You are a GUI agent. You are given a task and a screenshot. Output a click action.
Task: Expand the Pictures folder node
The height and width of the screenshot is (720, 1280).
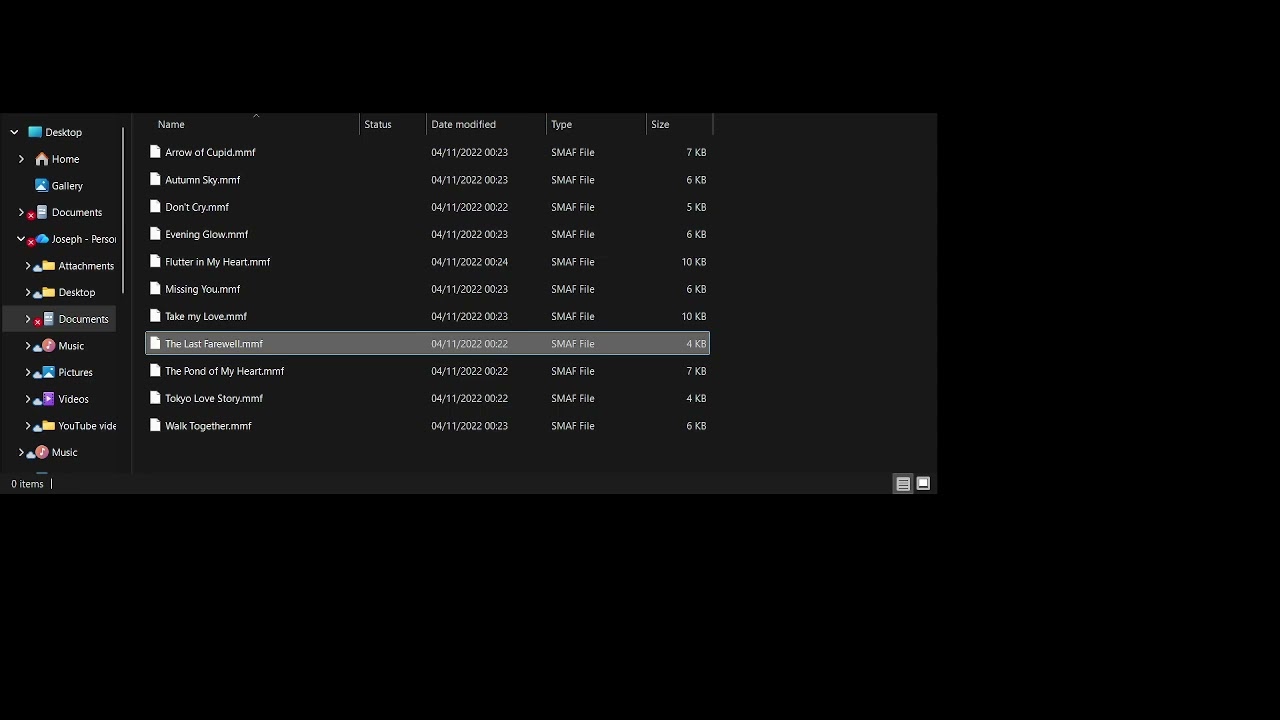[x=28, y=372]
